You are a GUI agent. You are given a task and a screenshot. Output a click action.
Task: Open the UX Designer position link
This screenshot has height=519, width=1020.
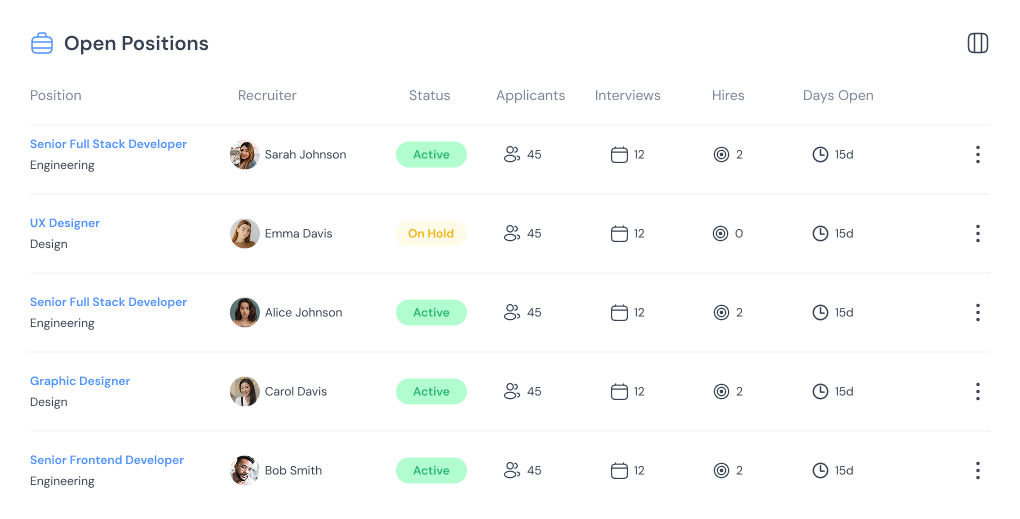pyautogui.click(x=65, y=223)
